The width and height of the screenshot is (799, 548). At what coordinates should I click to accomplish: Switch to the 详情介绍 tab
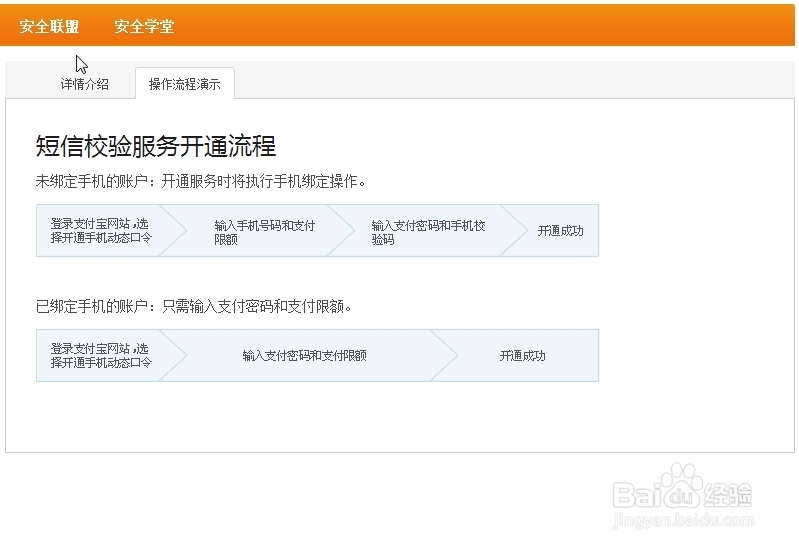[x=84, y=84]
